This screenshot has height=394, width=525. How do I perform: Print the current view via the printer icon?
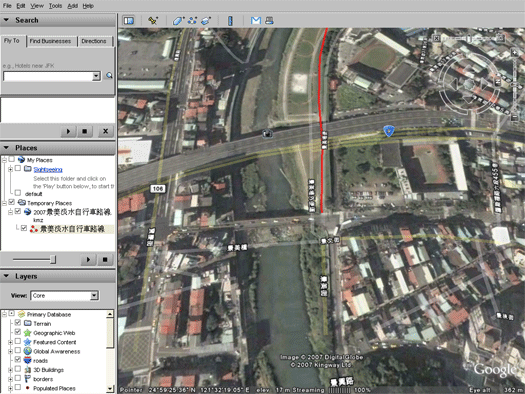pos(269,21)
